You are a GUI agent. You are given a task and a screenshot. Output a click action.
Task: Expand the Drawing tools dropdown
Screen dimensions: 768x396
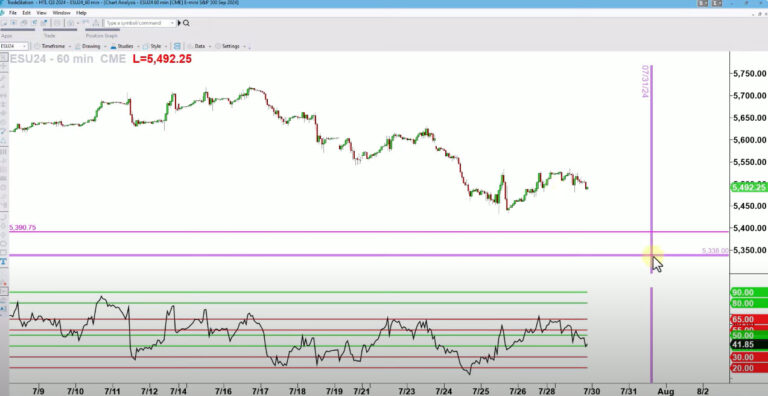click(x=104, y=47)
